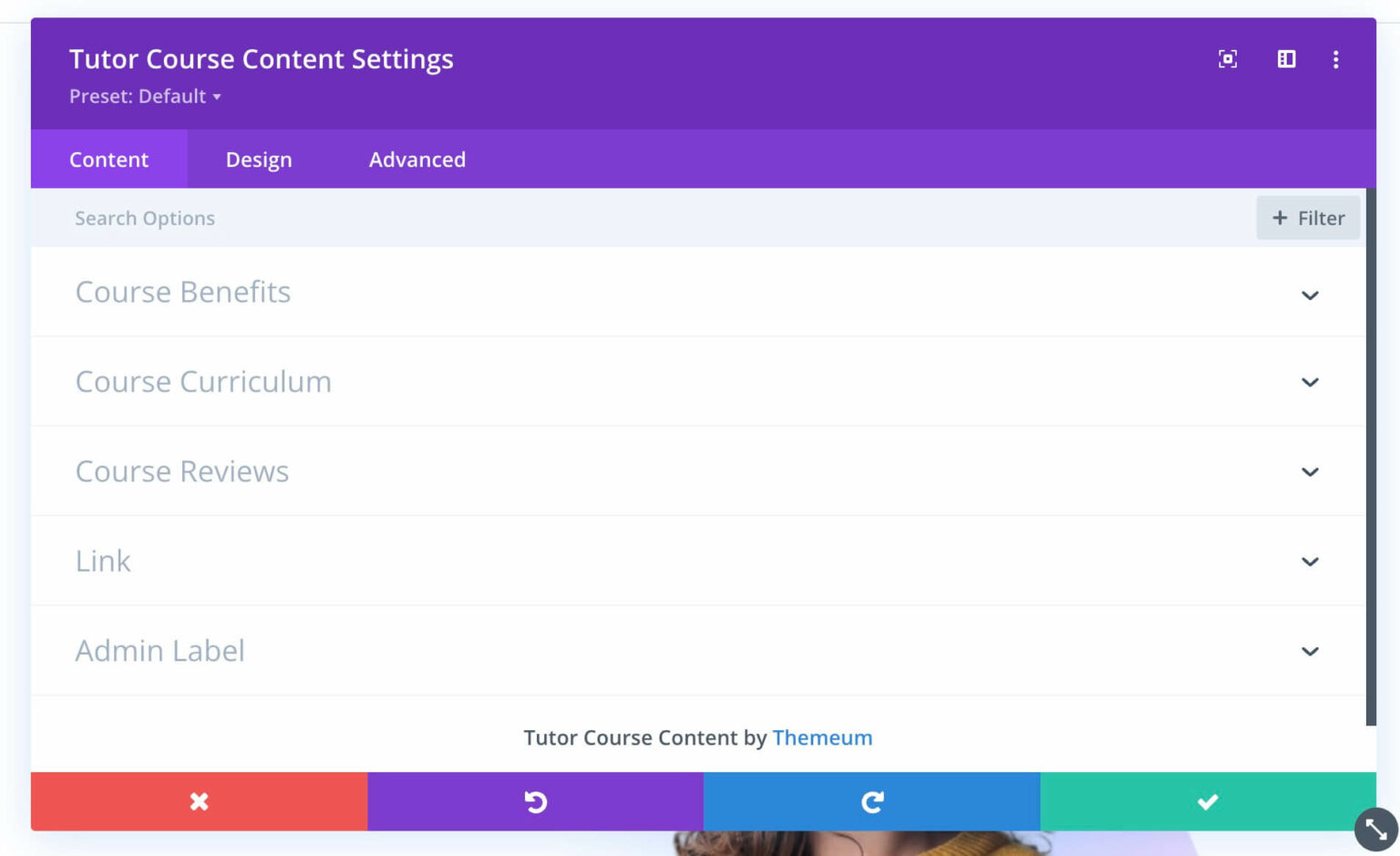1400x856 pixels.
Task: Switch to split view using the panel icon
Action: [x=1286, y=59]
